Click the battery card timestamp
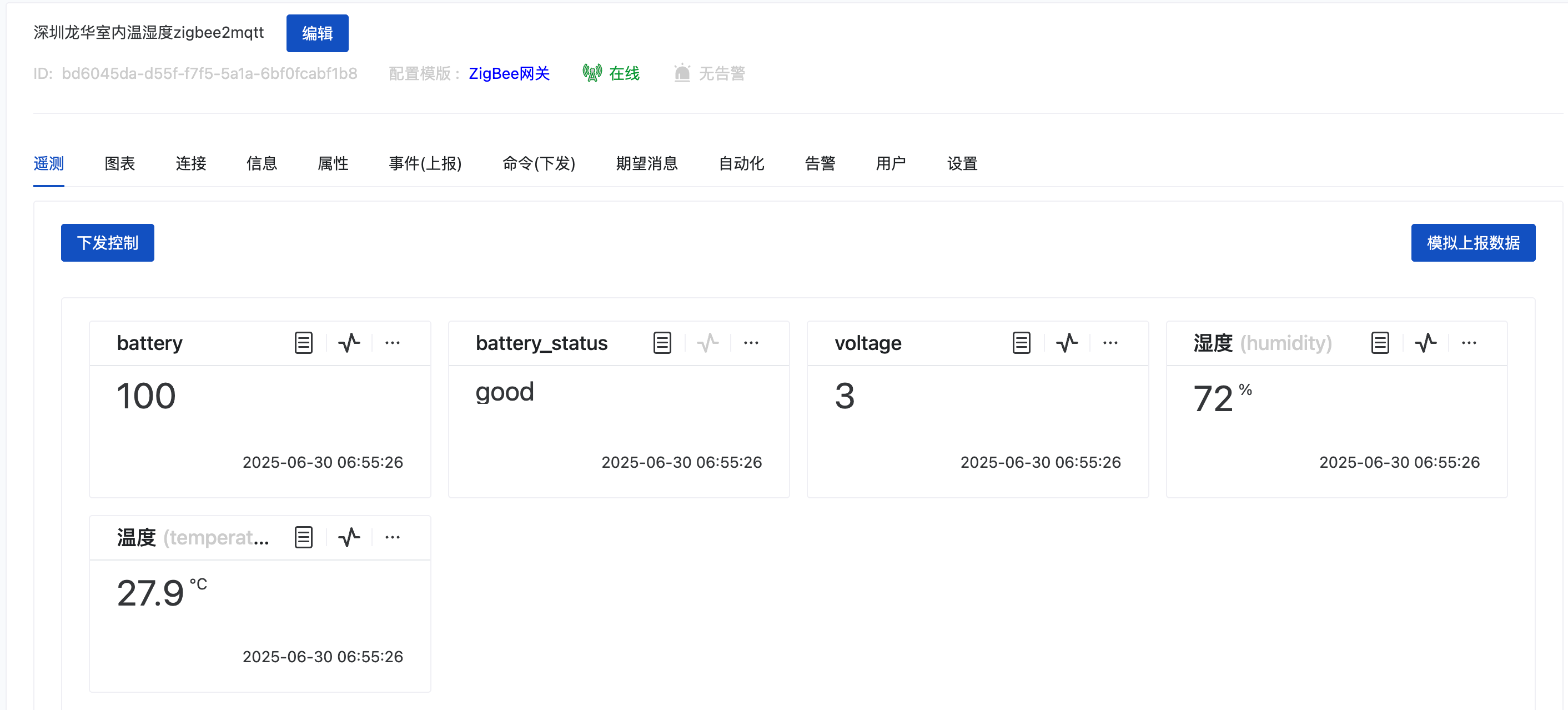Image resolution: width=1568 pixels, height=710 pixels. tap(323, 462)
